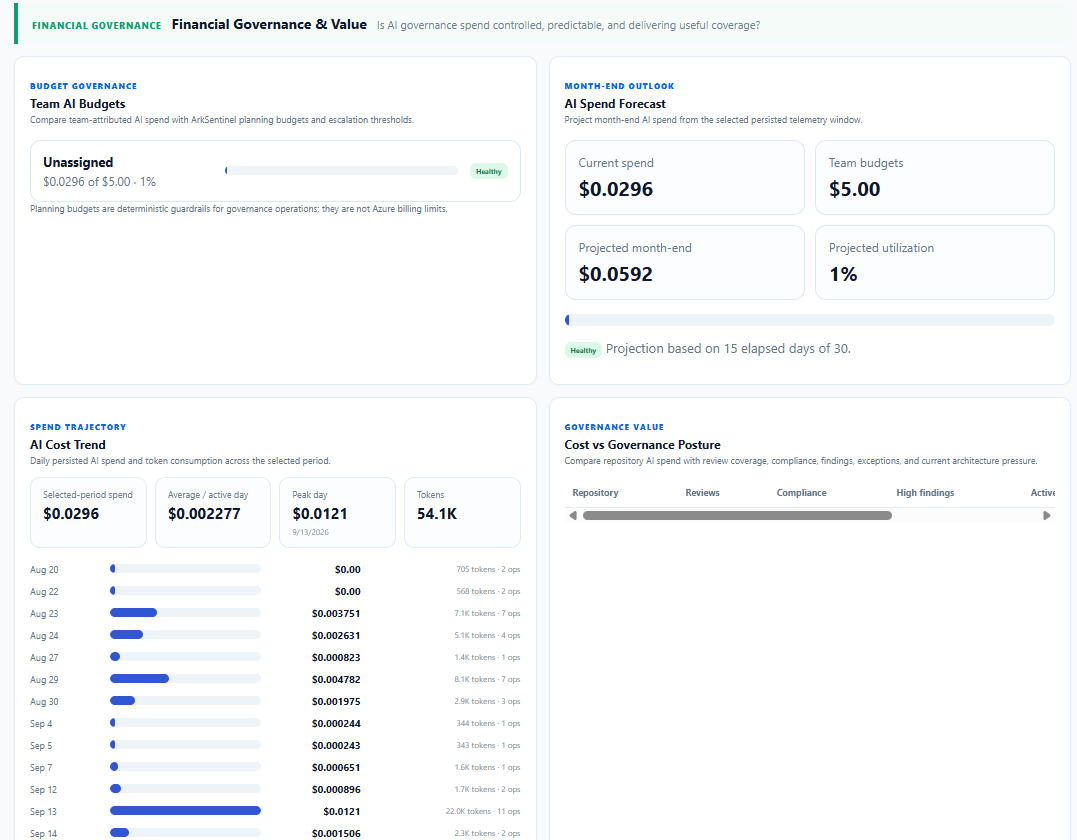This screenshot has width=1077, height=840.
Task: Click '7.1K tokens · 7 ops' text
Action: point(487,613)
